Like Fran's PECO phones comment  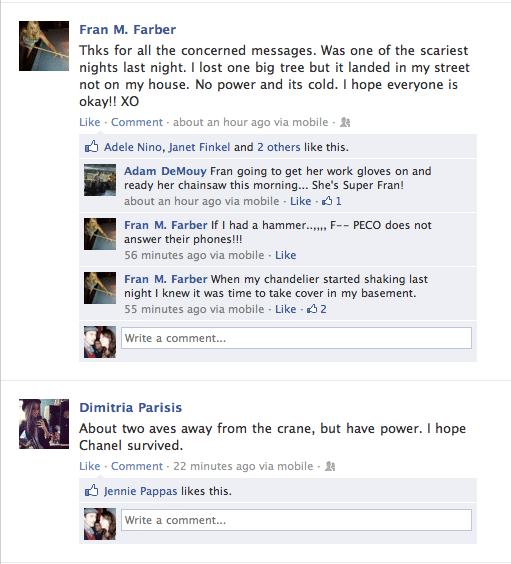coord(286,255)
